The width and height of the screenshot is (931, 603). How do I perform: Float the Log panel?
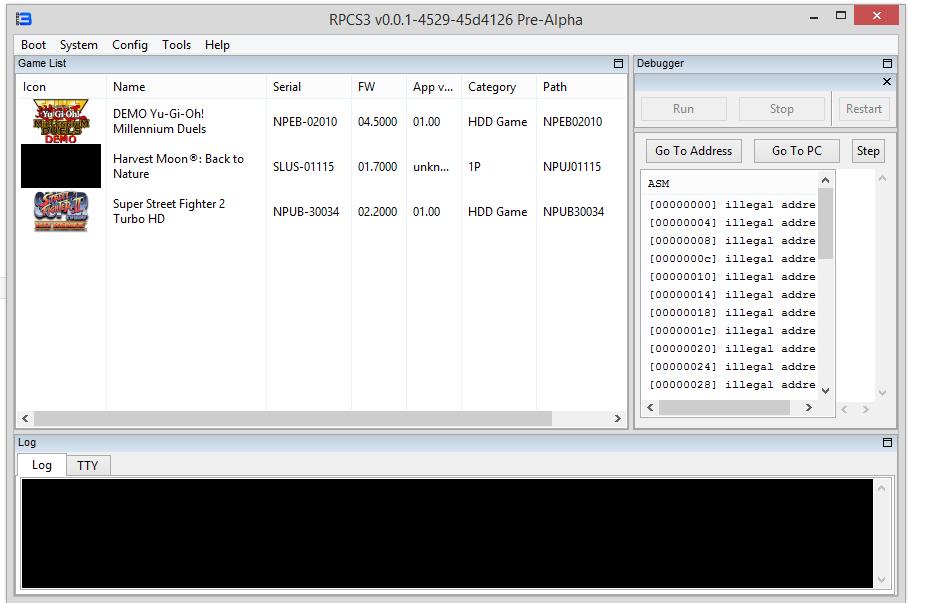pyautogui.click(x=888, y=443)
